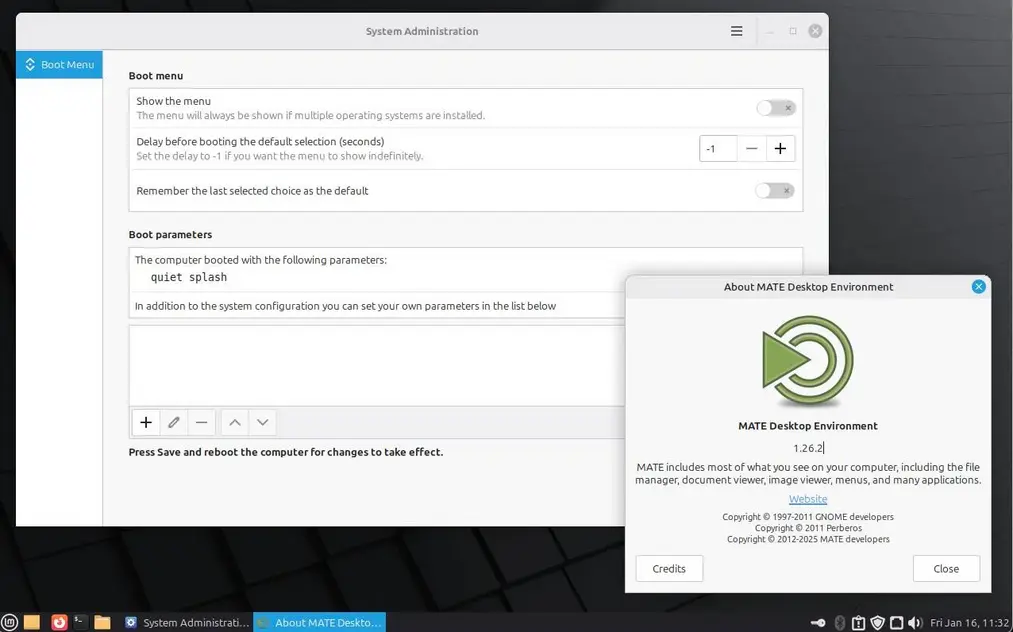Enable the Show the menu toggle
Image resolution: width=1013 pixels, height=632 pixels.
click(775, 107)
